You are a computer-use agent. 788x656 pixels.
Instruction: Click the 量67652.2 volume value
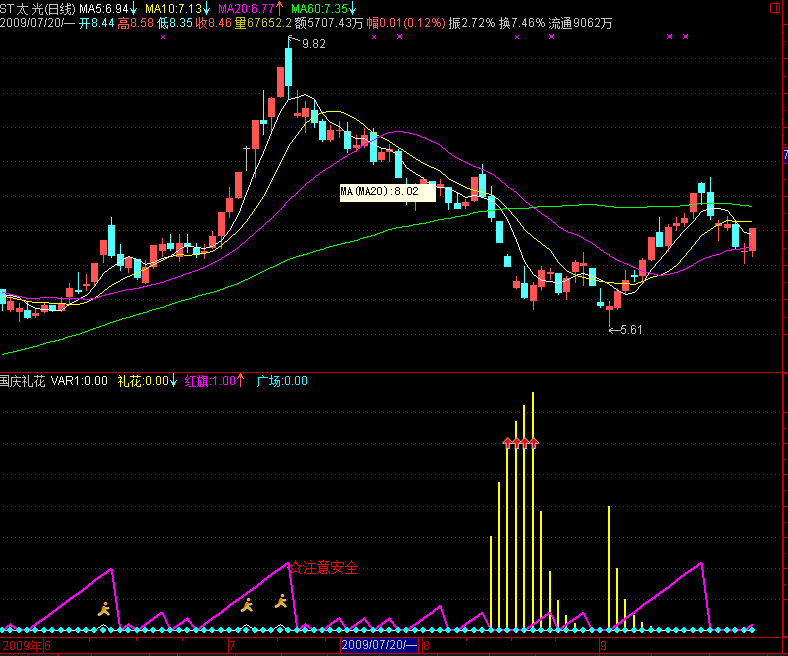tap(263, 23)
